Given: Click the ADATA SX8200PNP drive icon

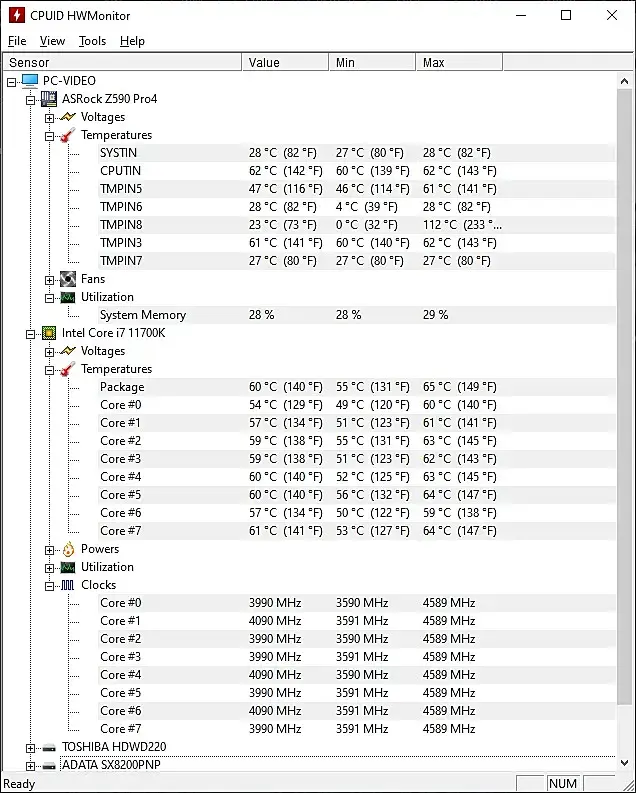Looking at the screenshot, I should (49, 765).
